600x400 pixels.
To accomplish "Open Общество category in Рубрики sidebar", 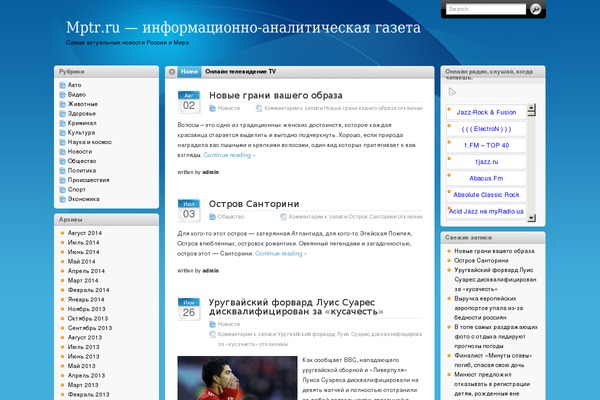I will (x=82, y=161).
